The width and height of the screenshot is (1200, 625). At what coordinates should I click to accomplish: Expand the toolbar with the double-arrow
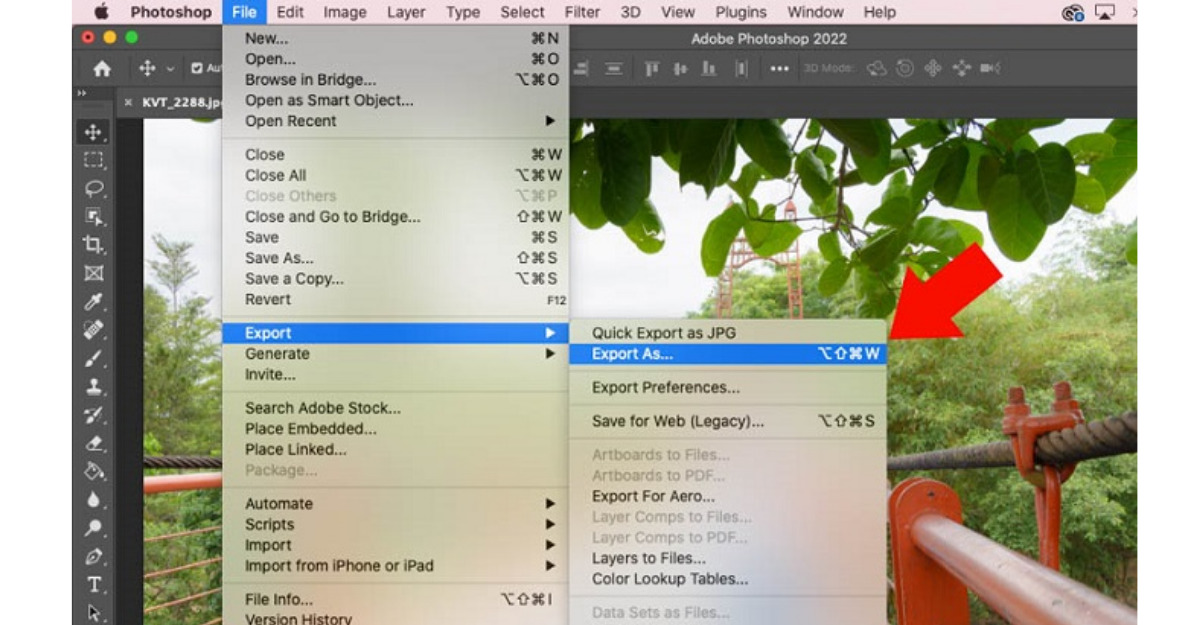pos(82,93)
